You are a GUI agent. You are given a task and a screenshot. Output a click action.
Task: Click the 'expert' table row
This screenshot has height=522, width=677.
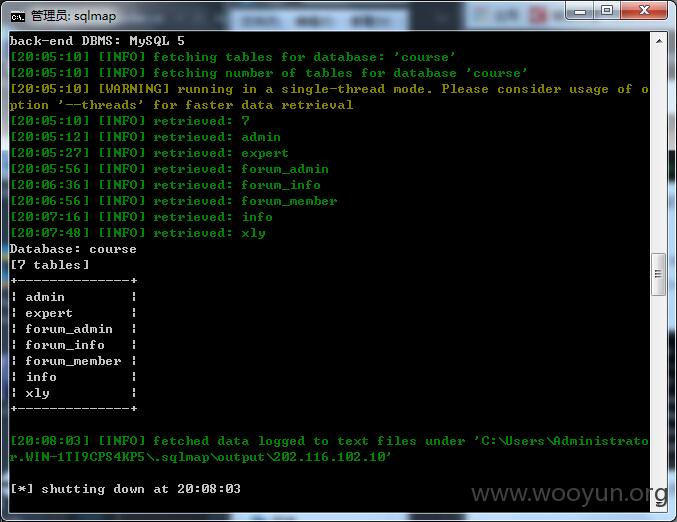(x=74, y=313)
